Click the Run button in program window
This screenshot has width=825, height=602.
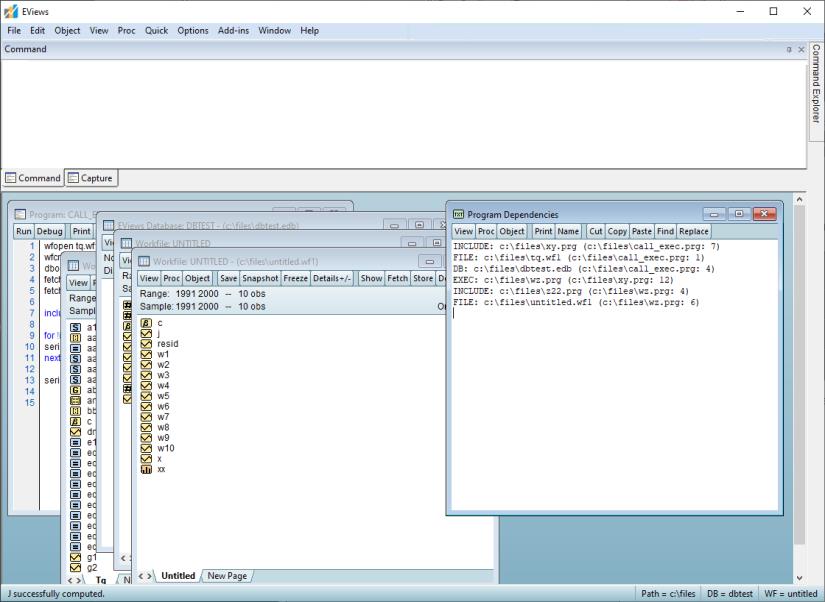click(23, 231)
